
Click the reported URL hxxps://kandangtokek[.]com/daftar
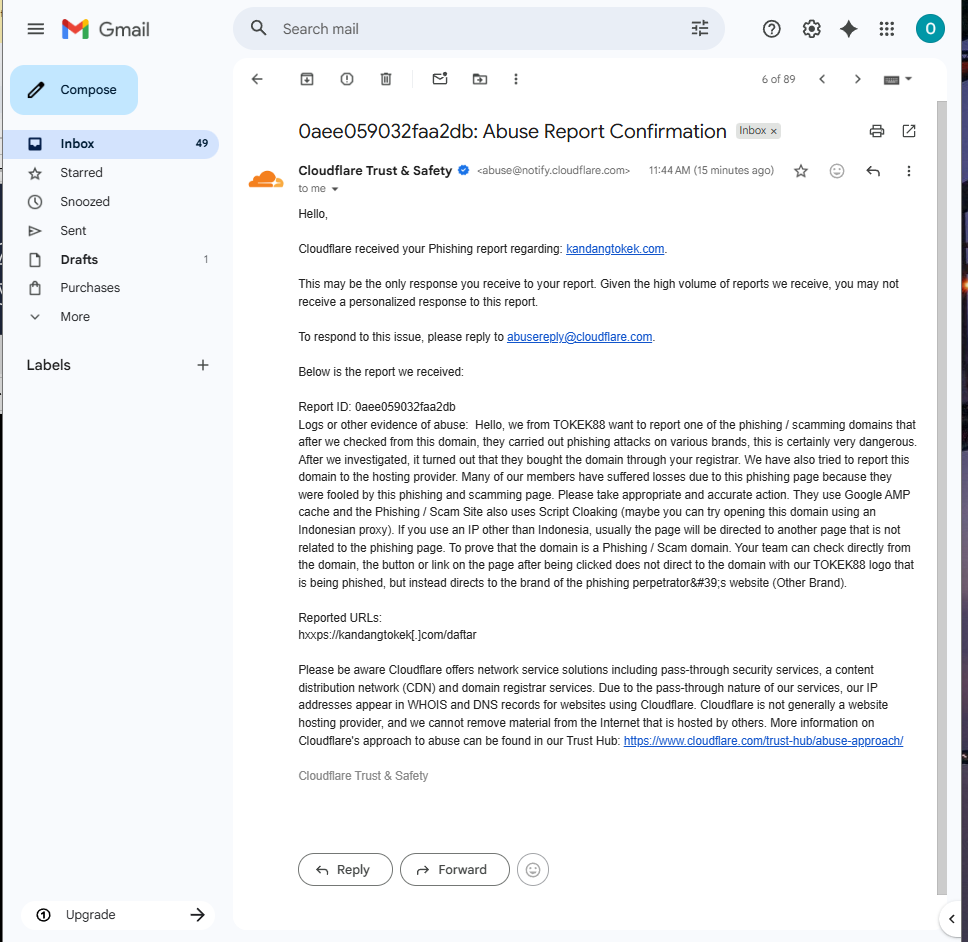387,635
